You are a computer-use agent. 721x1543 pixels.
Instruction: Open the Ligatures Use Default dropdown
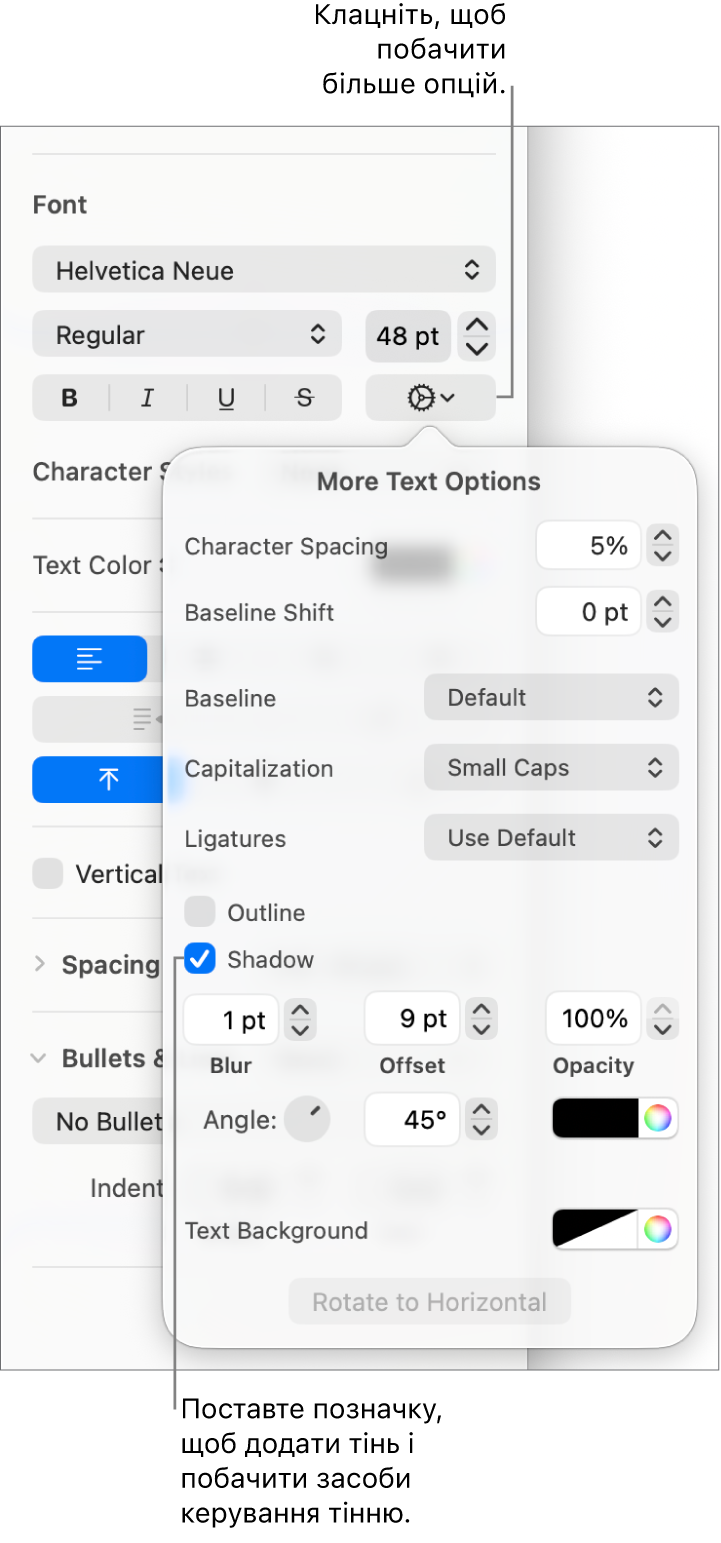coord(551,838)
